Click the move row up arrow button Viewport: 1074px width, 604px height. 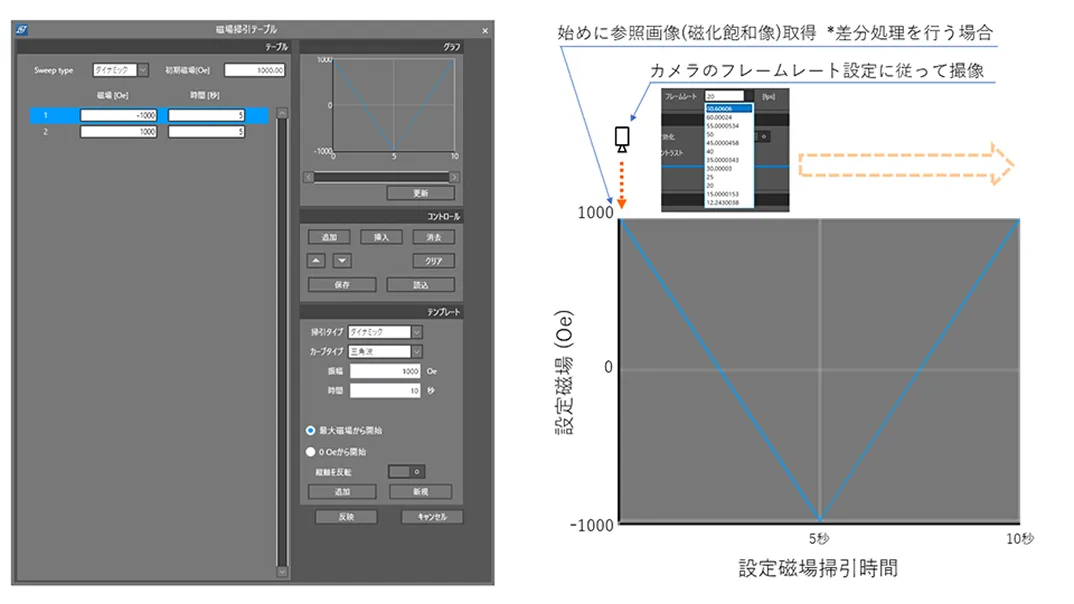(x=316, y=261)
